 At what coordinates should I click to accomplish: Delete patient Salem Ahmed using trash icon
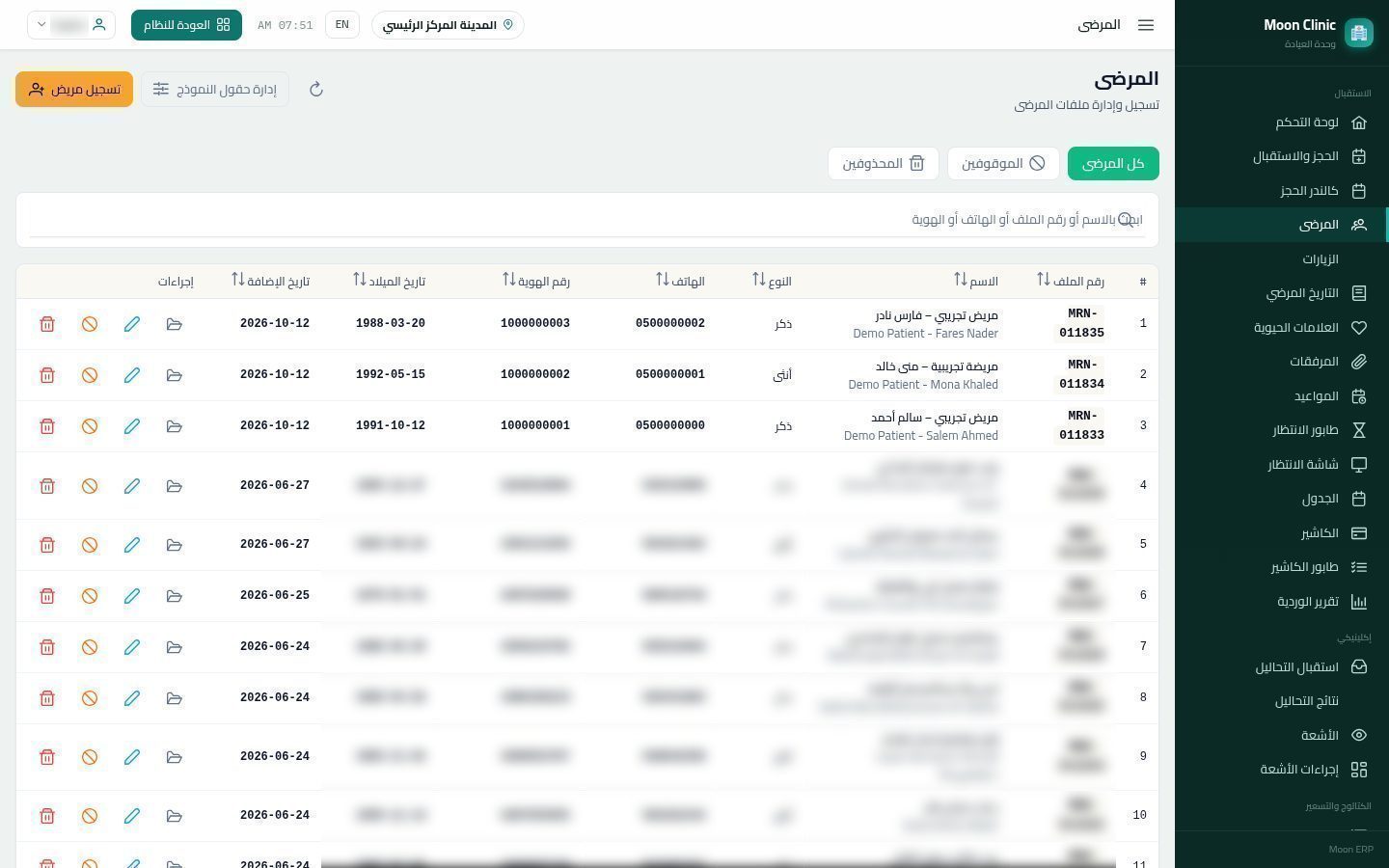pyautogui.click(x=47, y=426)
